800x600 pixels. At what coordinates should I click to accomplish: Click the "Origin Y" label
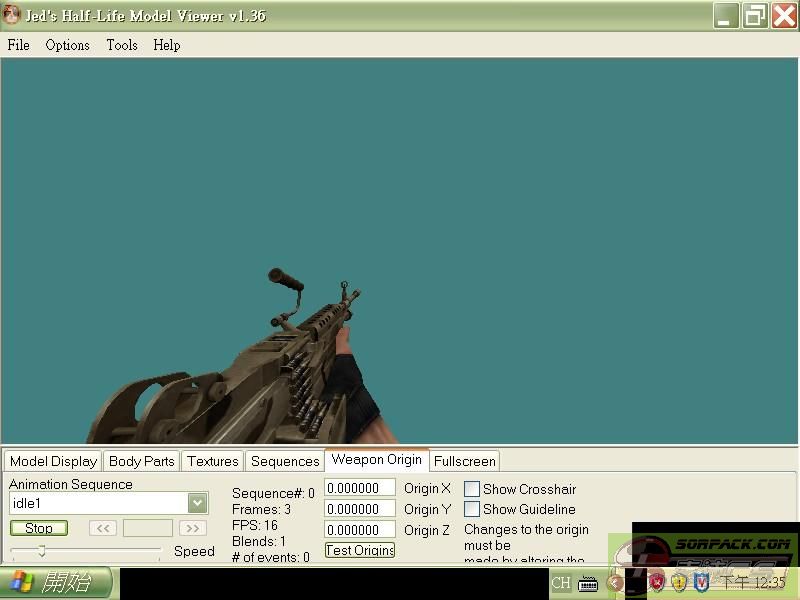427,509
